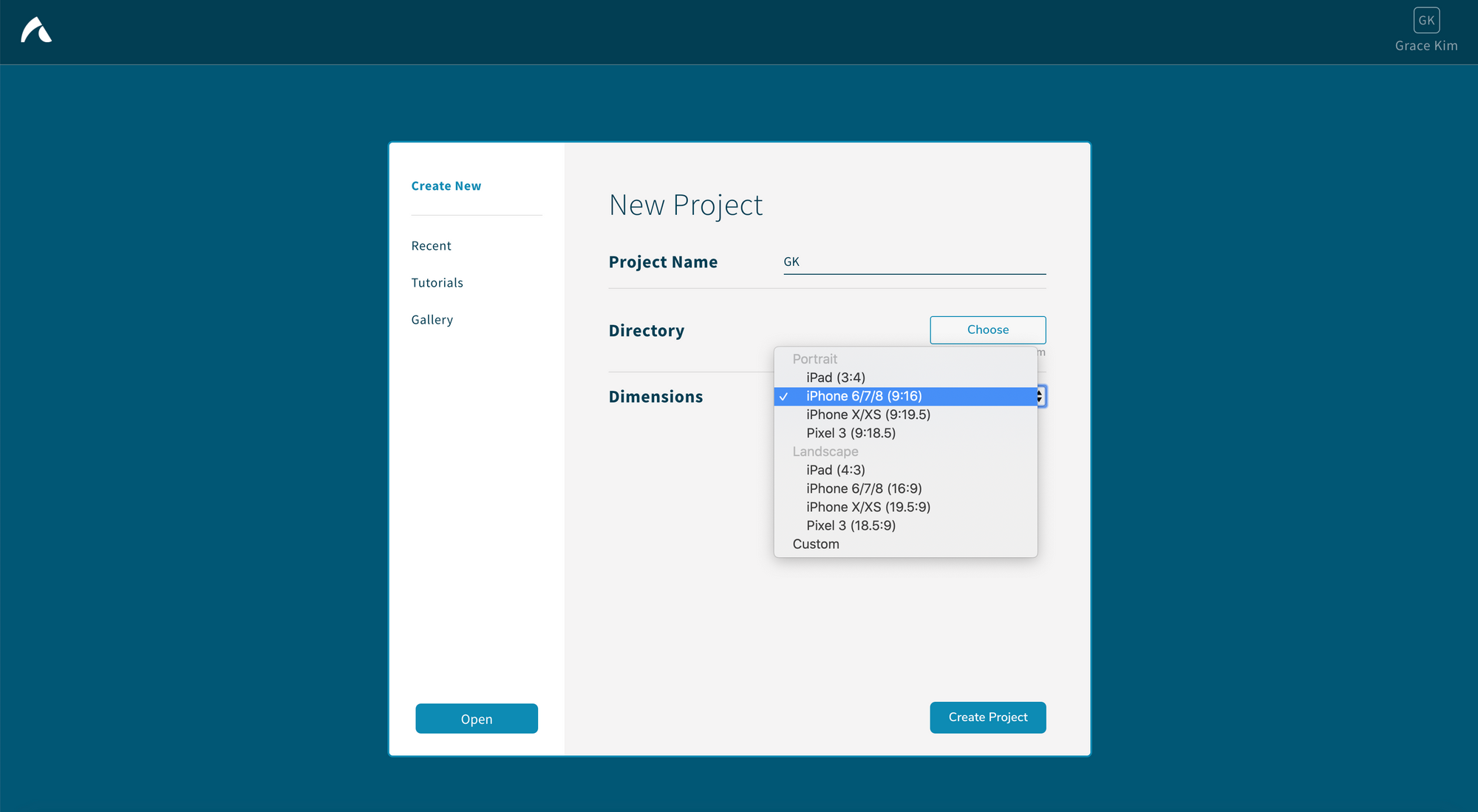Screen dimensions: 1478x812
Task: Choose the Custom dimensions option
Action: [x=816, y=545]
